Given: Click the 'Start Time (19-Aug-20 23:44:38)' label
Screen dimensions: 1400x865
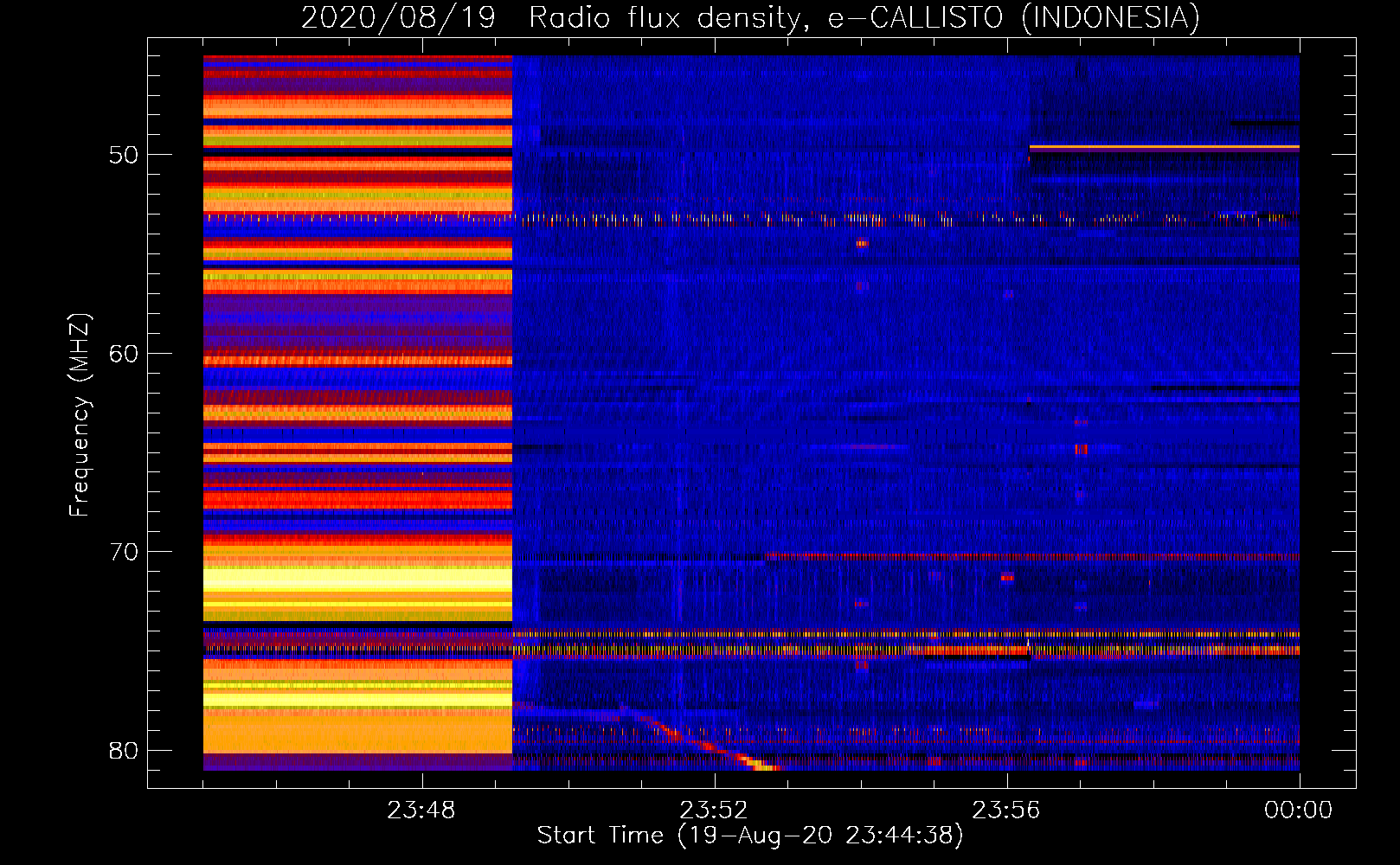Looking at the screenshot, I should coord(750,836).
